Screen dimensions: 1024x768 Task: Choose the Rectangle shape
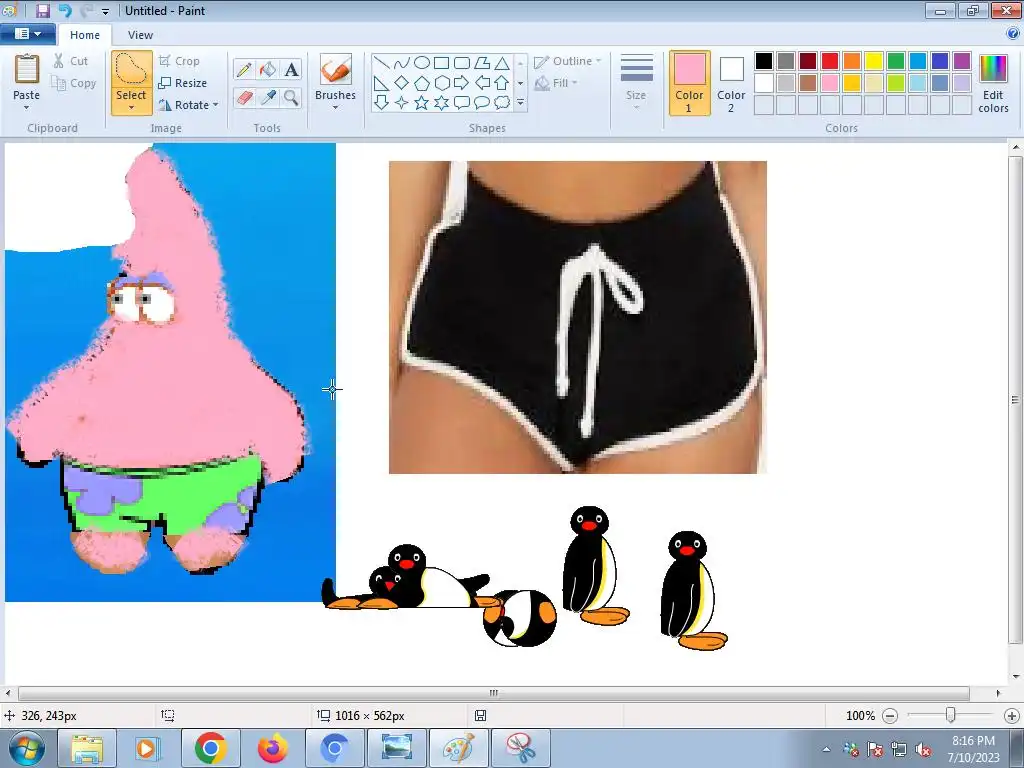pos(441,63)
